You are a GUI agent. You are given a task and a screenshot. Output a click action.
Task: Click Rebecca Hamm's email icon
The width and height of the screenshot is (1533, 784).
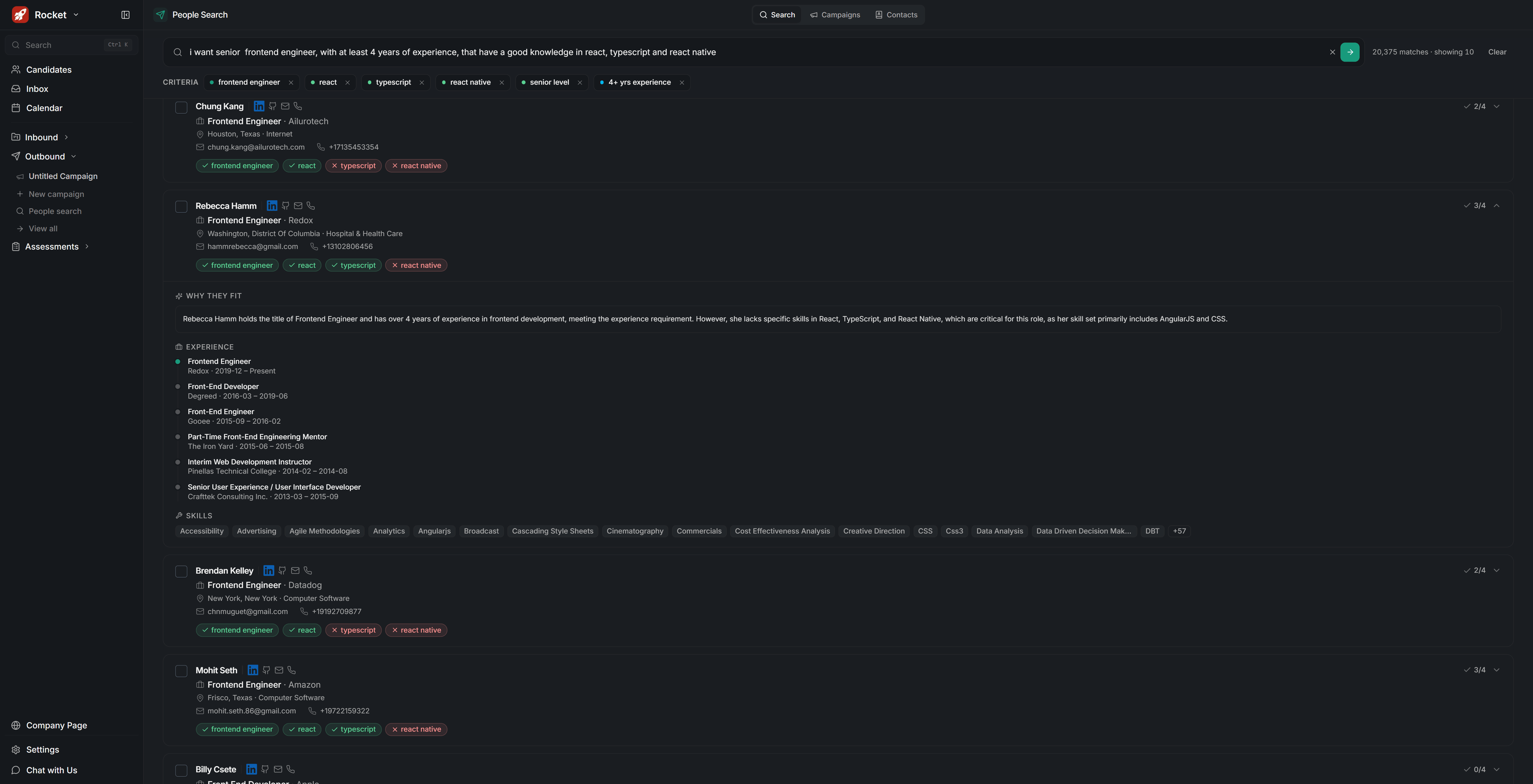pyautogui.click(x=298, y=206)
